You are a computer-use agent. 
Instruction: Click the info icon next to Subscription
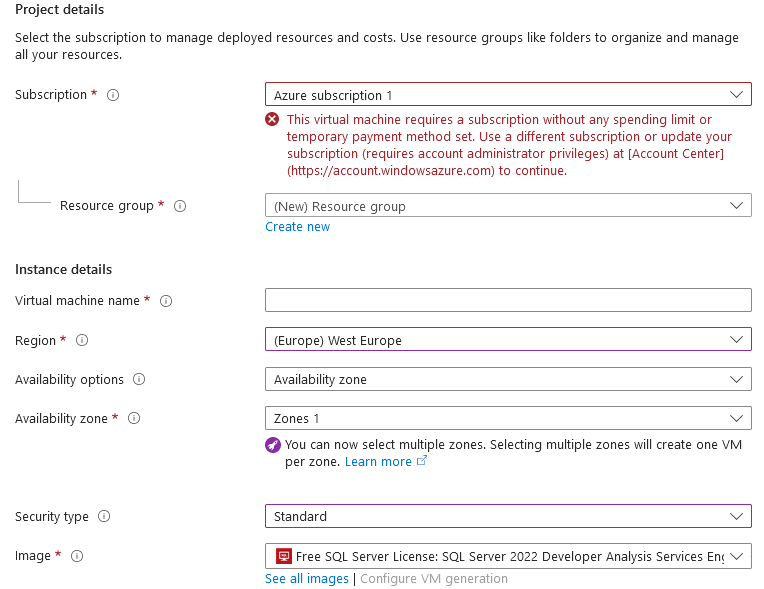pyautogui.click(x=113, y=95)
